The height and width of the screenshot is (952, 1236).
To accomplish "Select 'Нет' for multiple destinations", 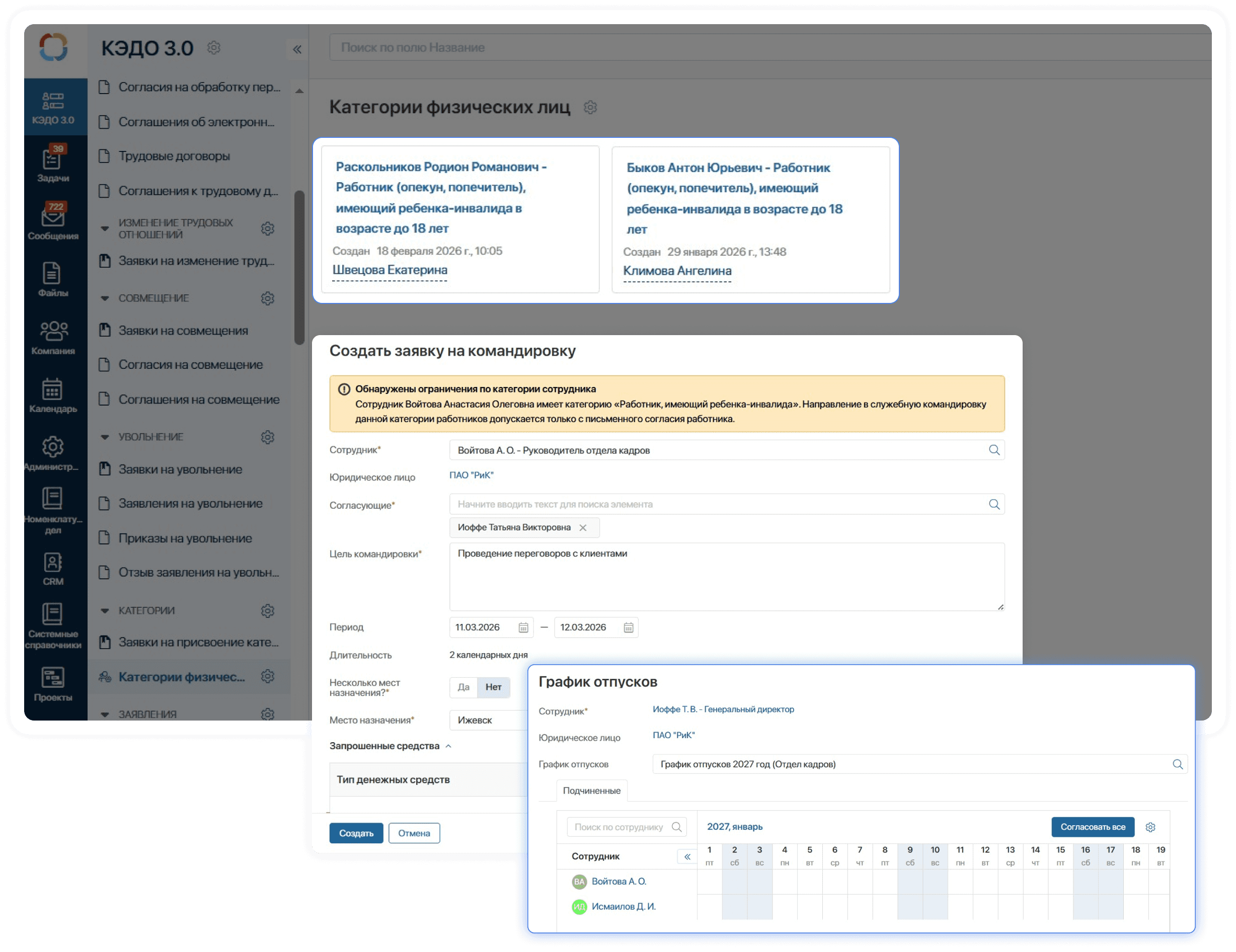I will (493, 687).
